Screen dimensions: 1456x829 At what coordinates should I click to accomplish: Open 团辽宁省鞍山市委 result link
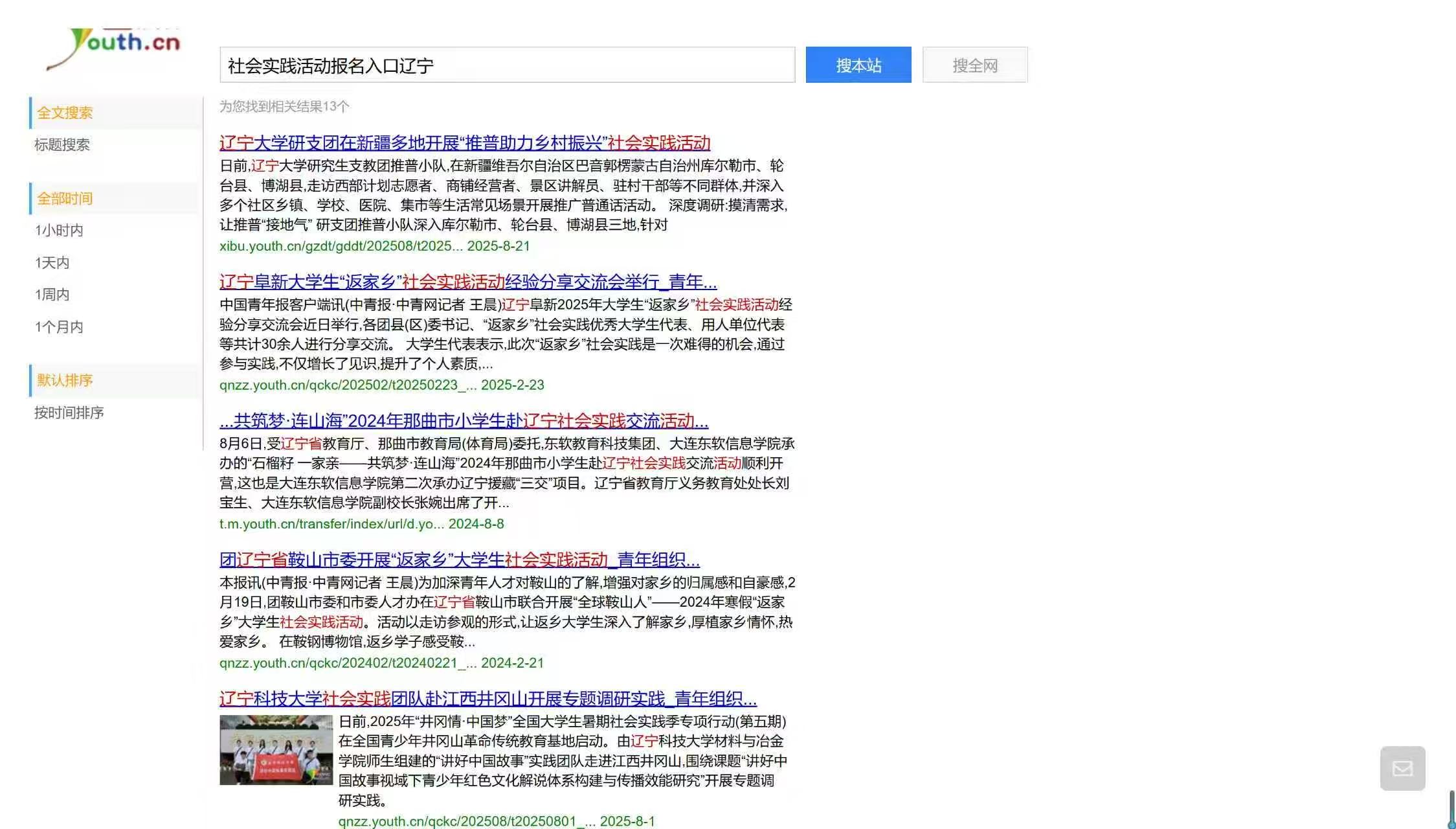[459, 560]
